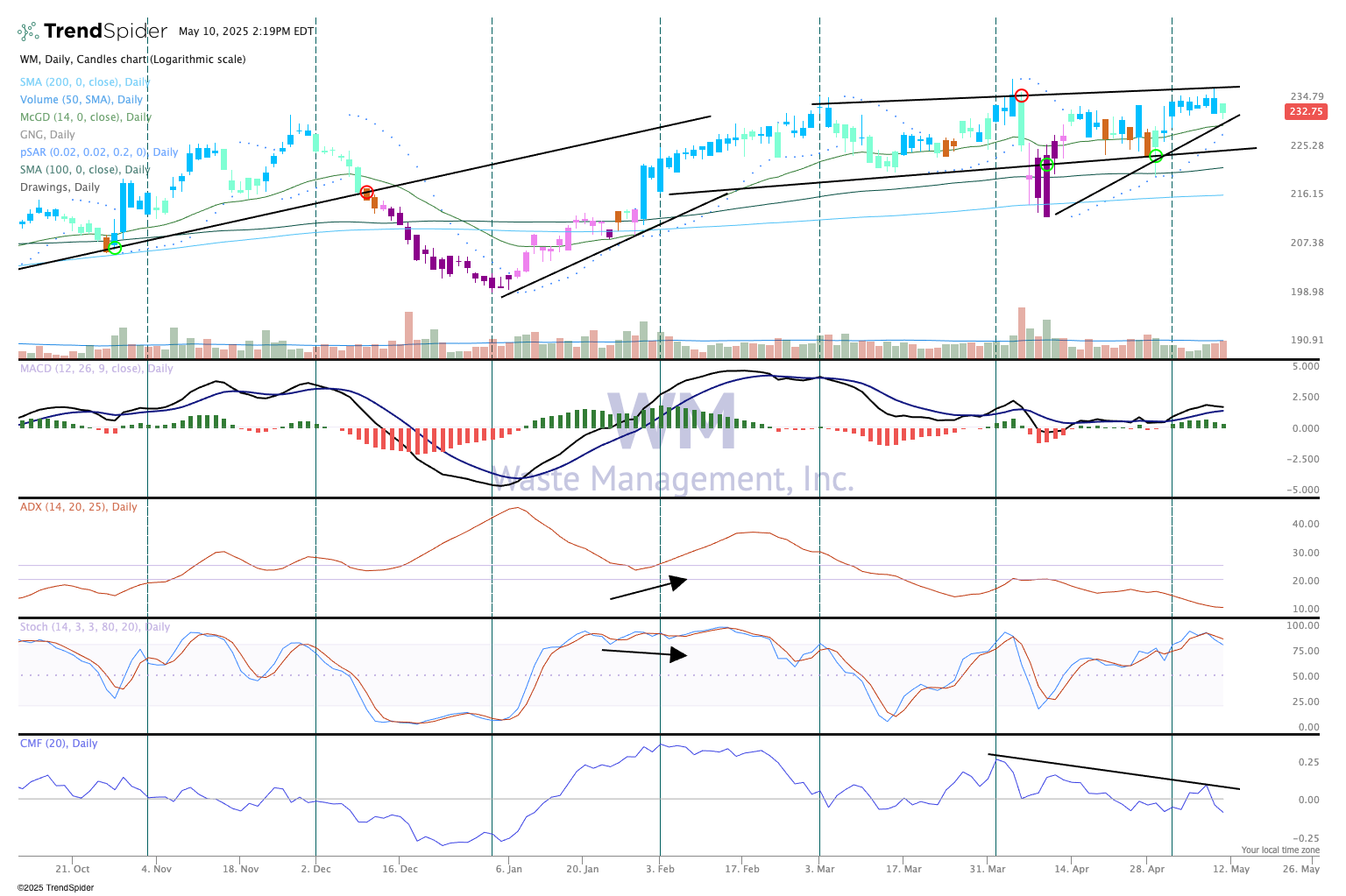This screenshot has height=896, width=1346.
Task: Click the 3. Feb date on the time axis
Action: pyautogui.click(x=660, y=869)
